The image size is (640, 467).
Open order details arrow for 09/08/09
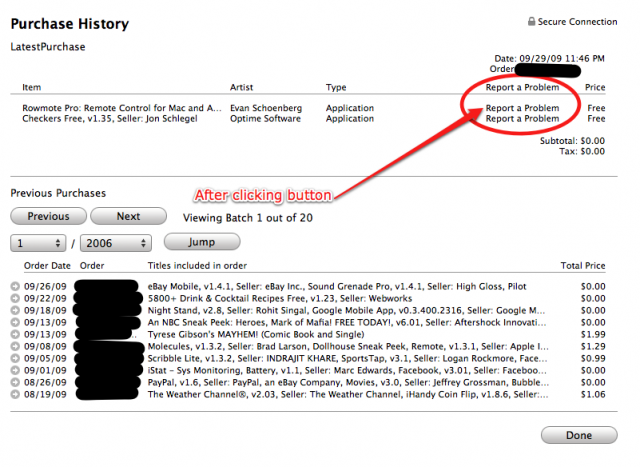[x=15, y=347]
